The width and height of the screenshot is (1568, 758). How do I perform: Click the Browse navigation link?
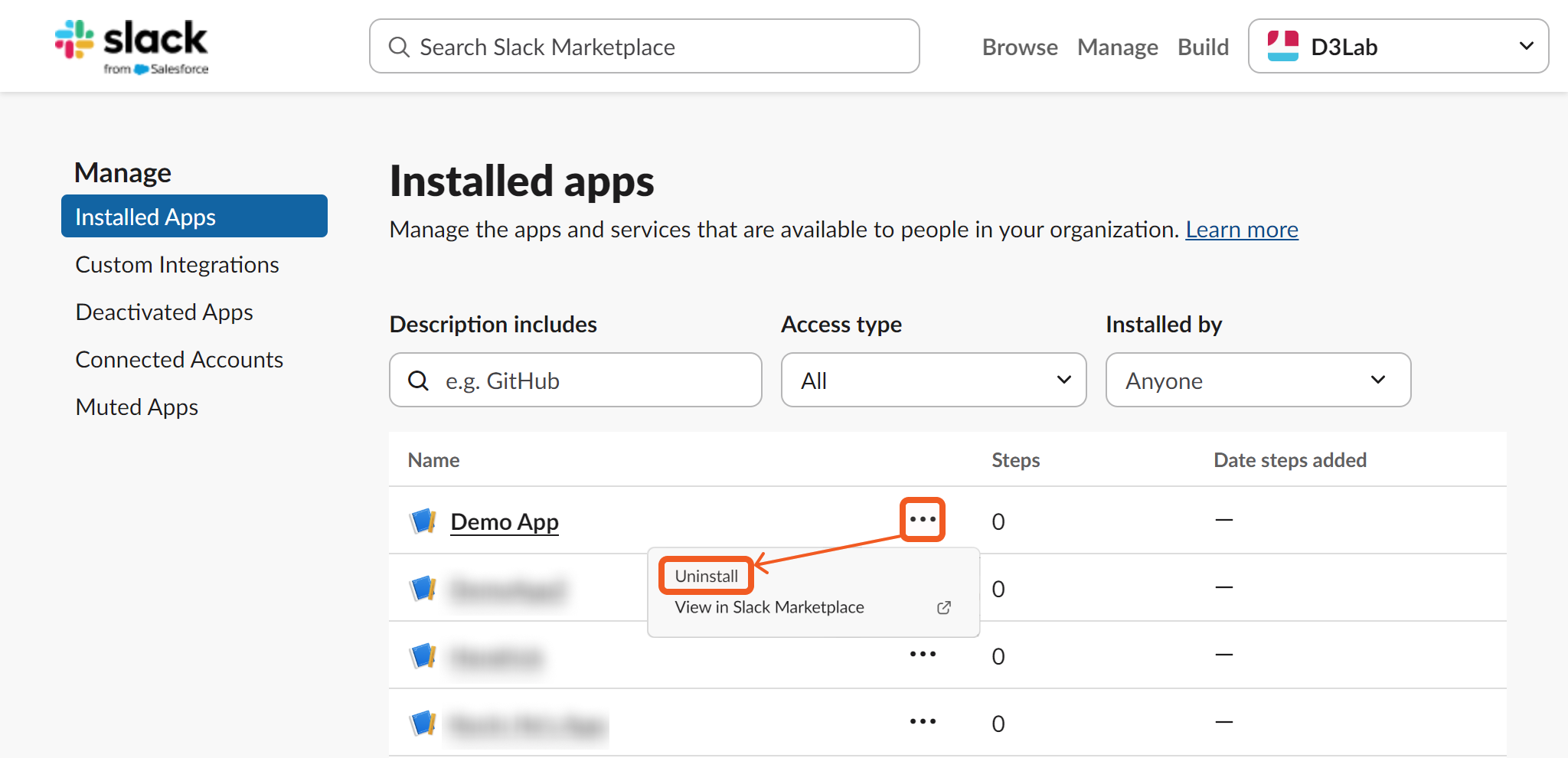click(x=1020, y=47)
